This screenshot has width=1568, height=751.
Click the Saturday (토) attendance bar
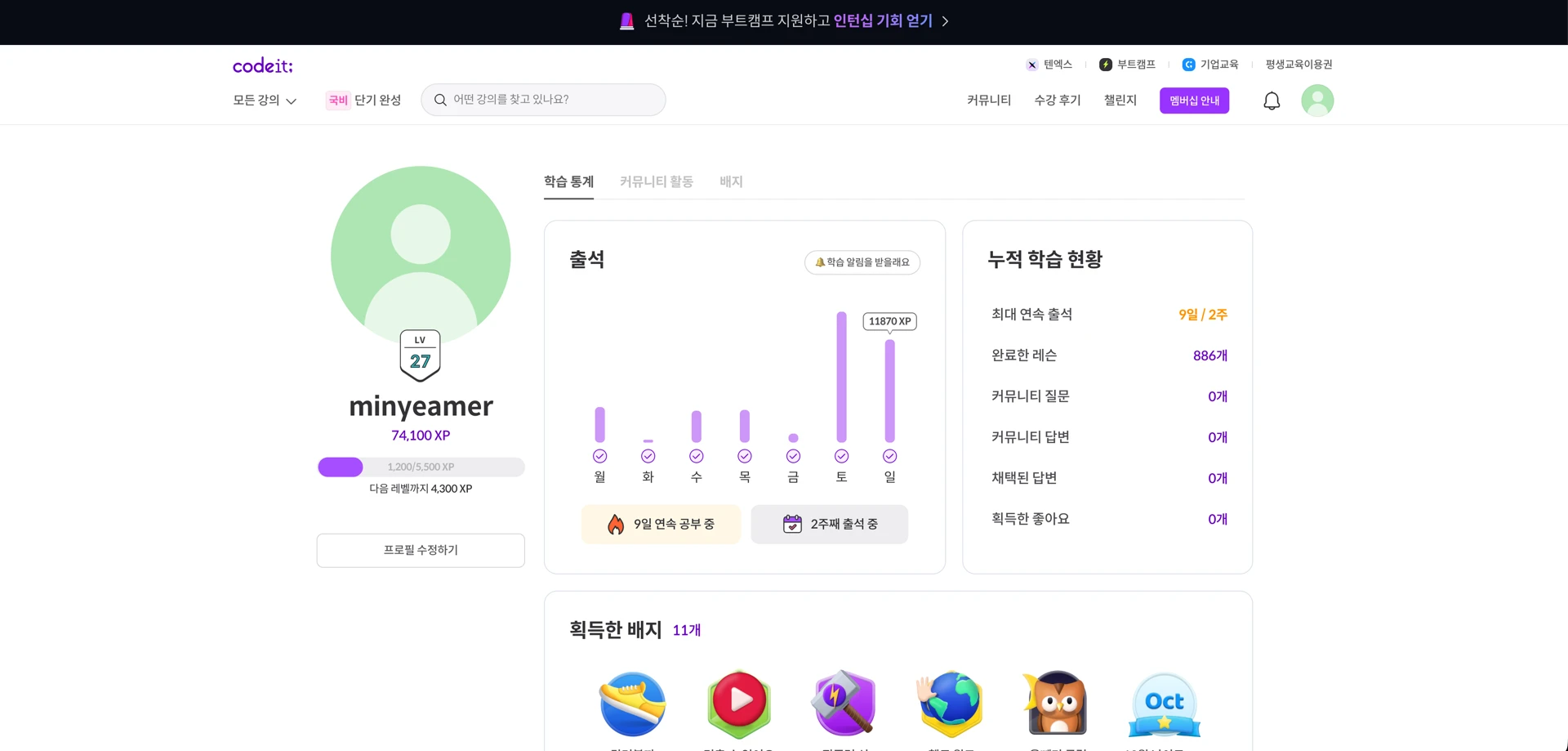click(841, 377)
